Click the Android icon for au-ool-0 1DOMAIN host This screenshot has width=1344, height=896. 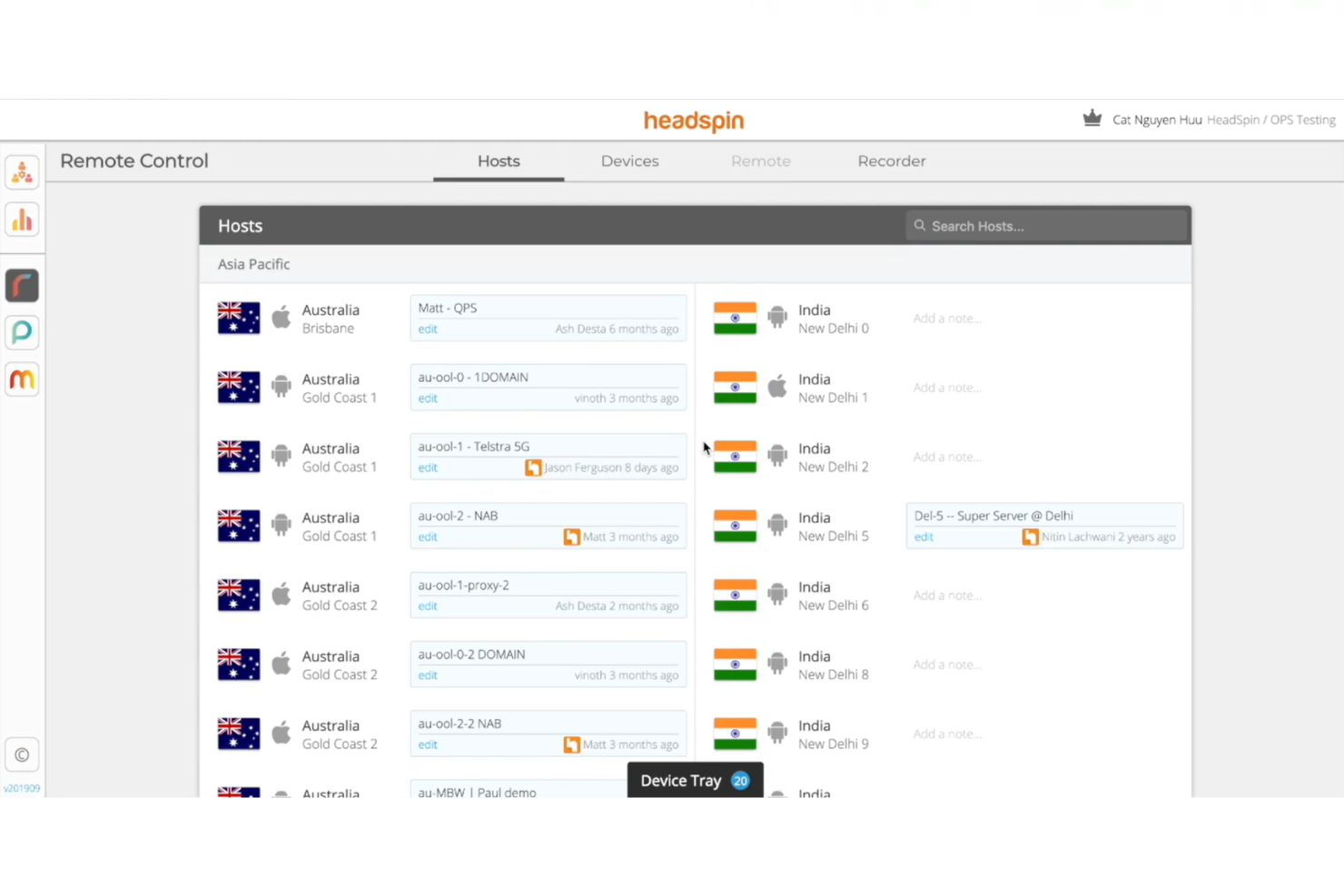[x=282, y=387]
